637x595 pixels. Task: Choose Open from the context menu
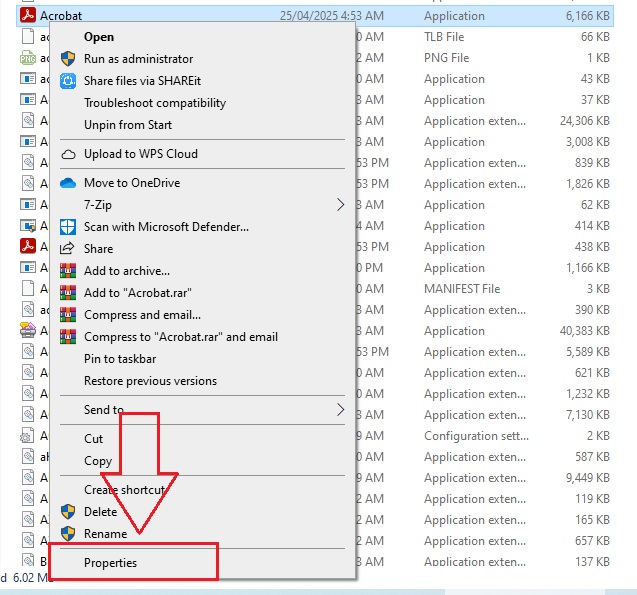(x=99, y=37)
